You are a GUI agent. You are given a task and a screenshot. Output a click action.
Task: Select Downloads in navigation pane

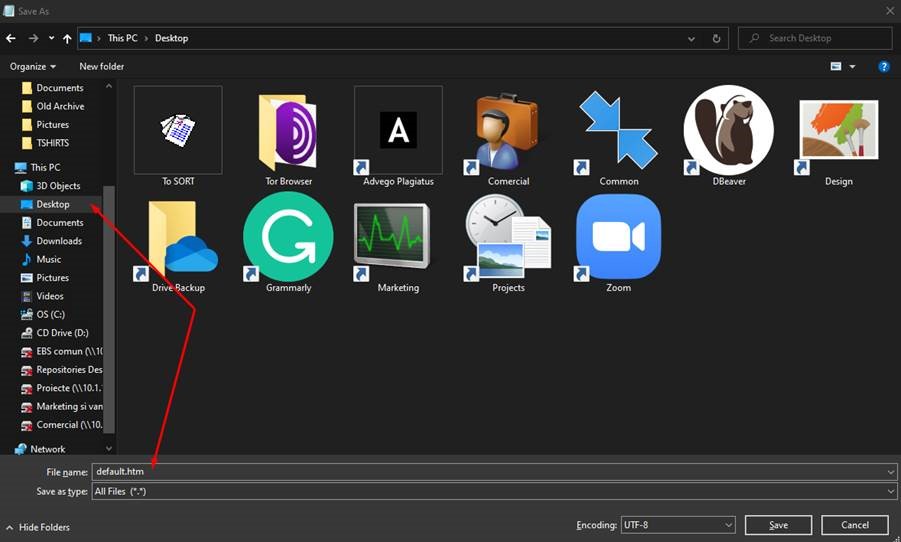click(x=59, y=241)
